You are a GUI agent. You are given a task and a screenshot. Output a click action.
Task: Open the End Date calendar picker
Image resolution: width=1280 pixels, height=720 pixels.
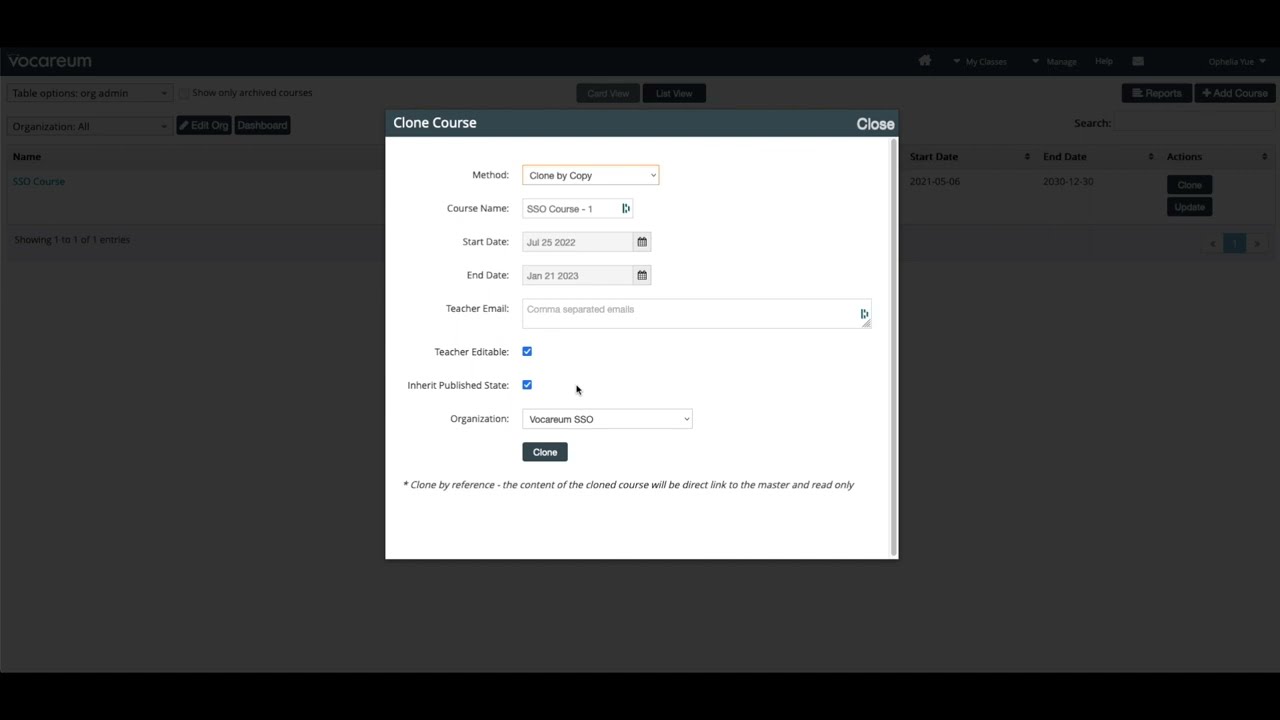(642, 275)
